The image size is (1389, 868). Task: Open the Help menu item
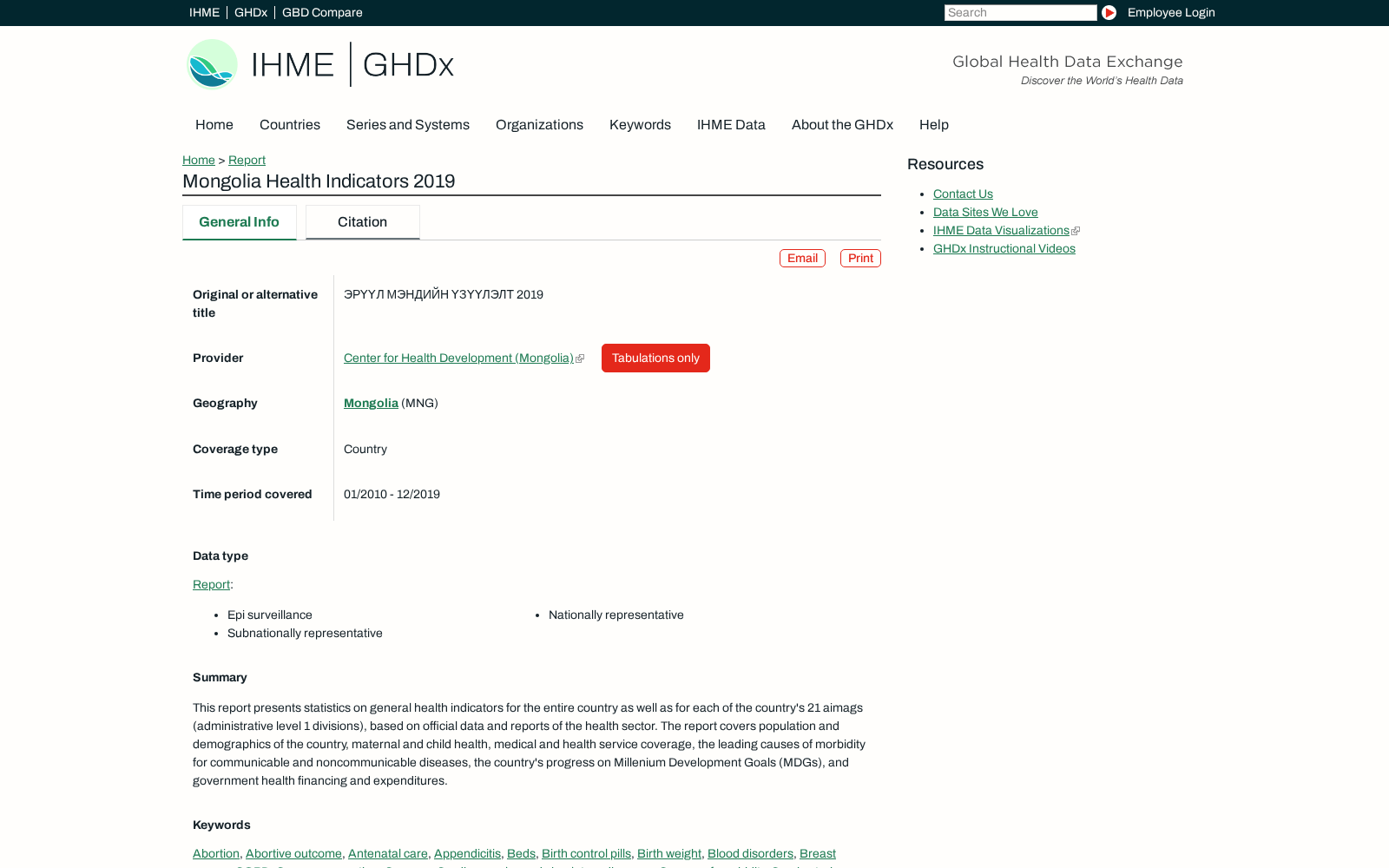(934, 124)
